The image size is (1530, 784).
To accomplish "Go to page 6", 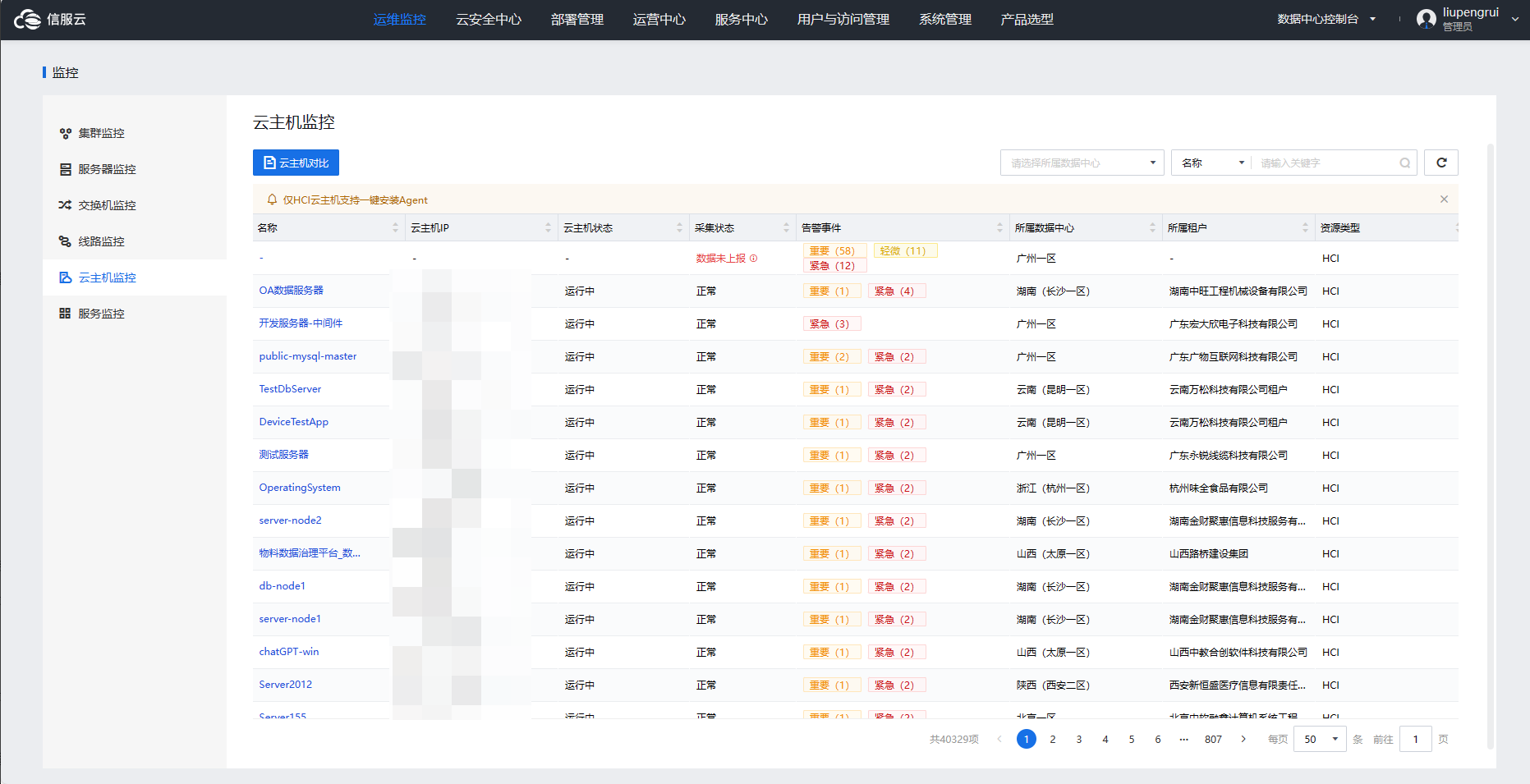I will (x=1158, y=739).
